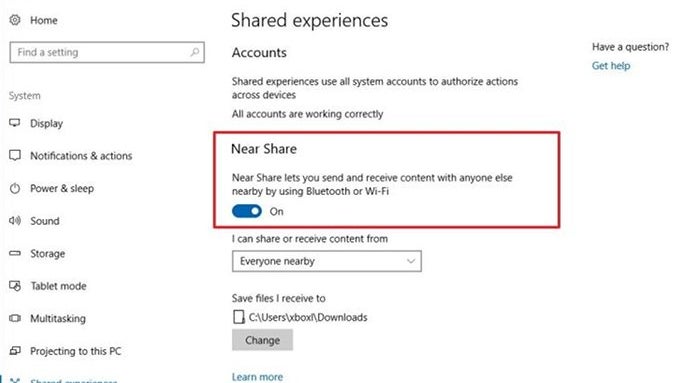Click the Power & sleep icon
680x383 pixels.
[15, 188]
